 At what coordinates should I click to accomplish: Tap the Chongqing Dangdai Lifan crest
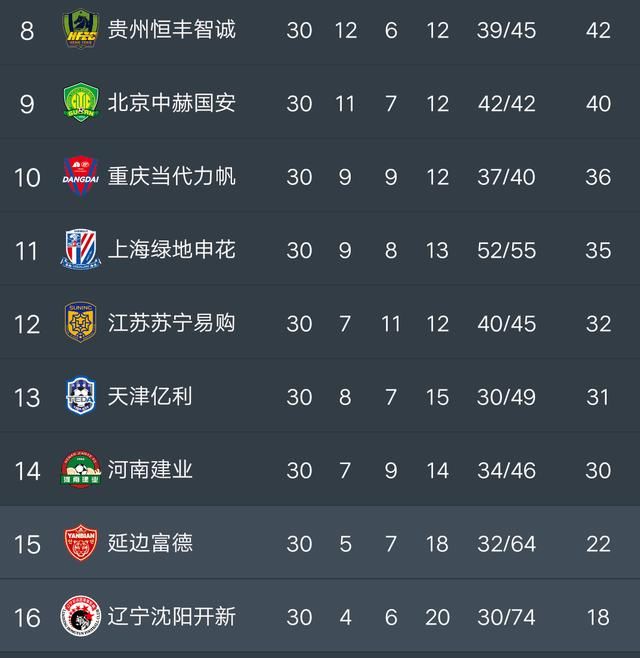click(81, 176)
